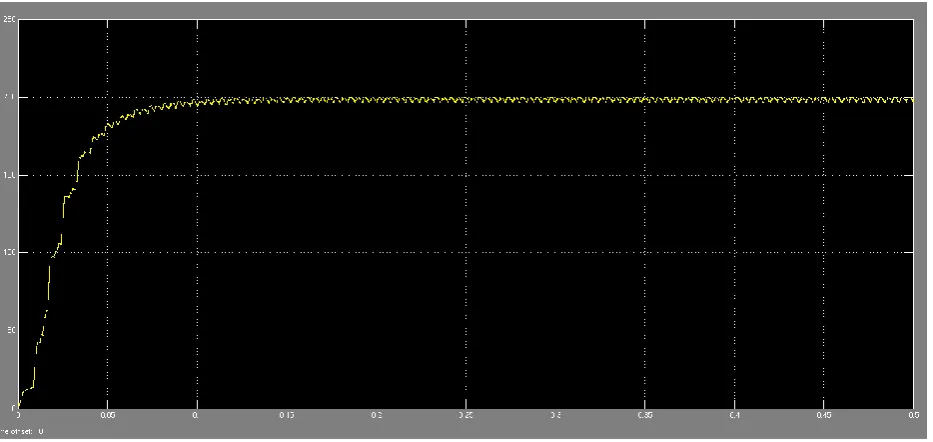Click the 0.15 time axis label

[x=287, y=415]
